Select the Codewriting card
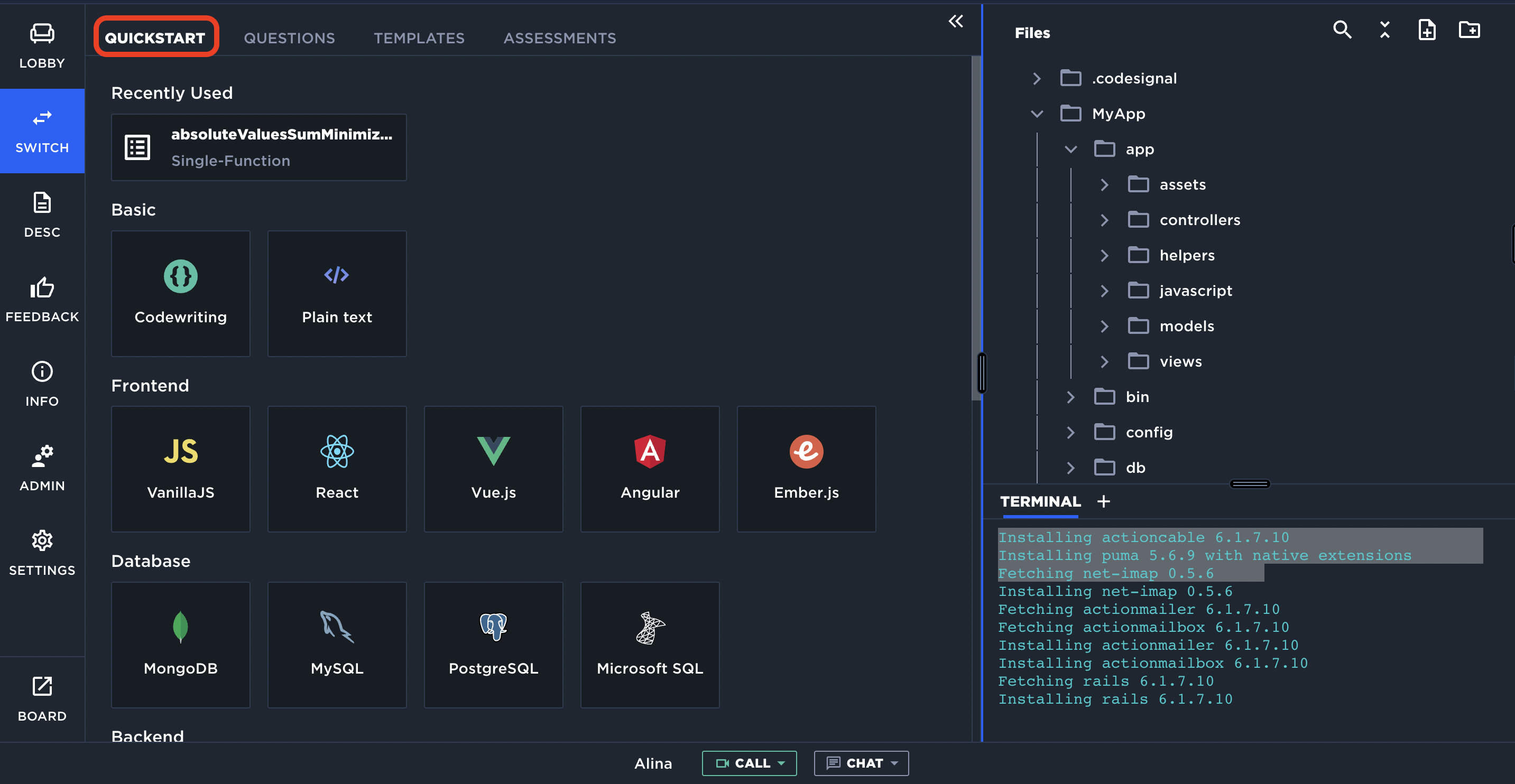The height and width of the screenshot is (784, 1515). pos(181,293)
